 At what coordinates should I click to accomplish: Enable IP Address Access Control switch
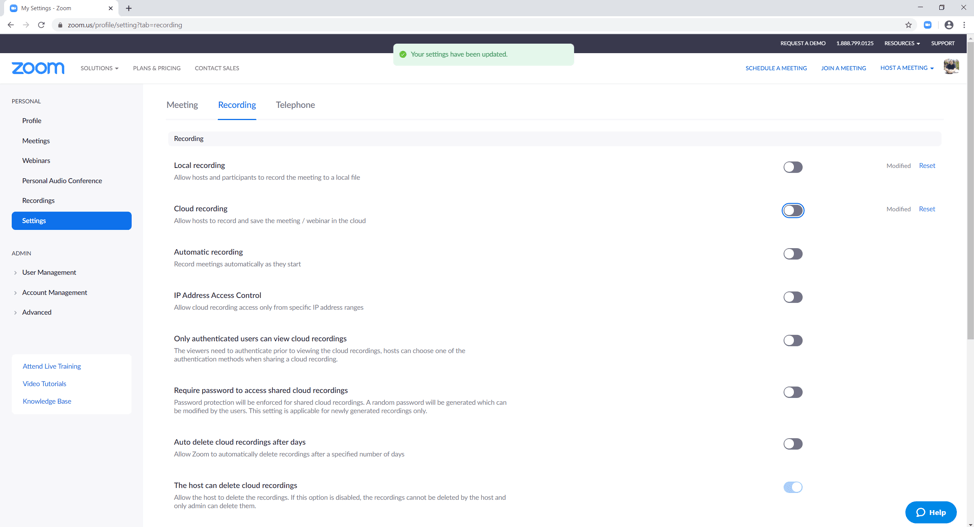793,297
